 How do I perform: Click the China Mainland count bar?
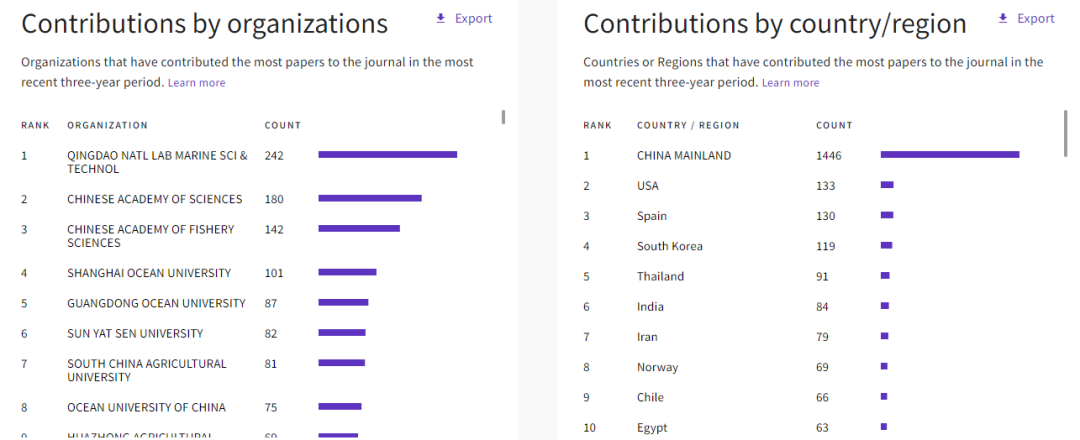click(949, 155)
